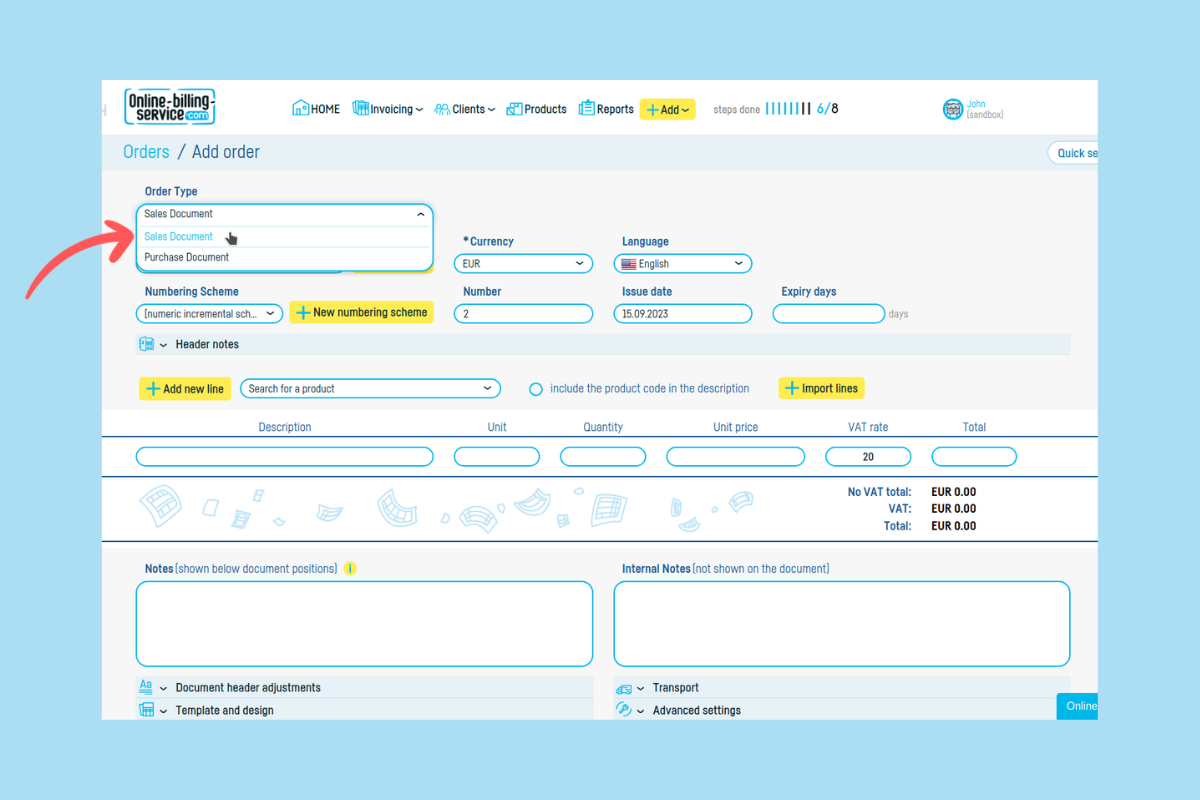Click the Transport truck icon
The image size is (1200, 800).
[624, 688]
